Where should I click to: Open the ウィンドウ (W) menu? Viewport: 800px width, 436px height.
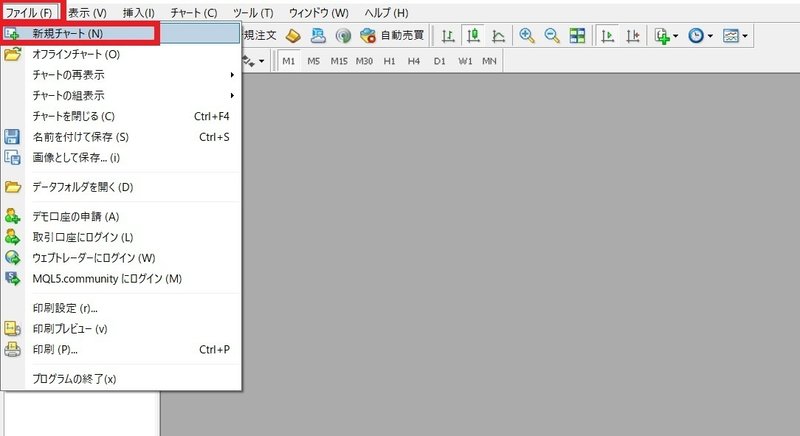coord(319,13)
